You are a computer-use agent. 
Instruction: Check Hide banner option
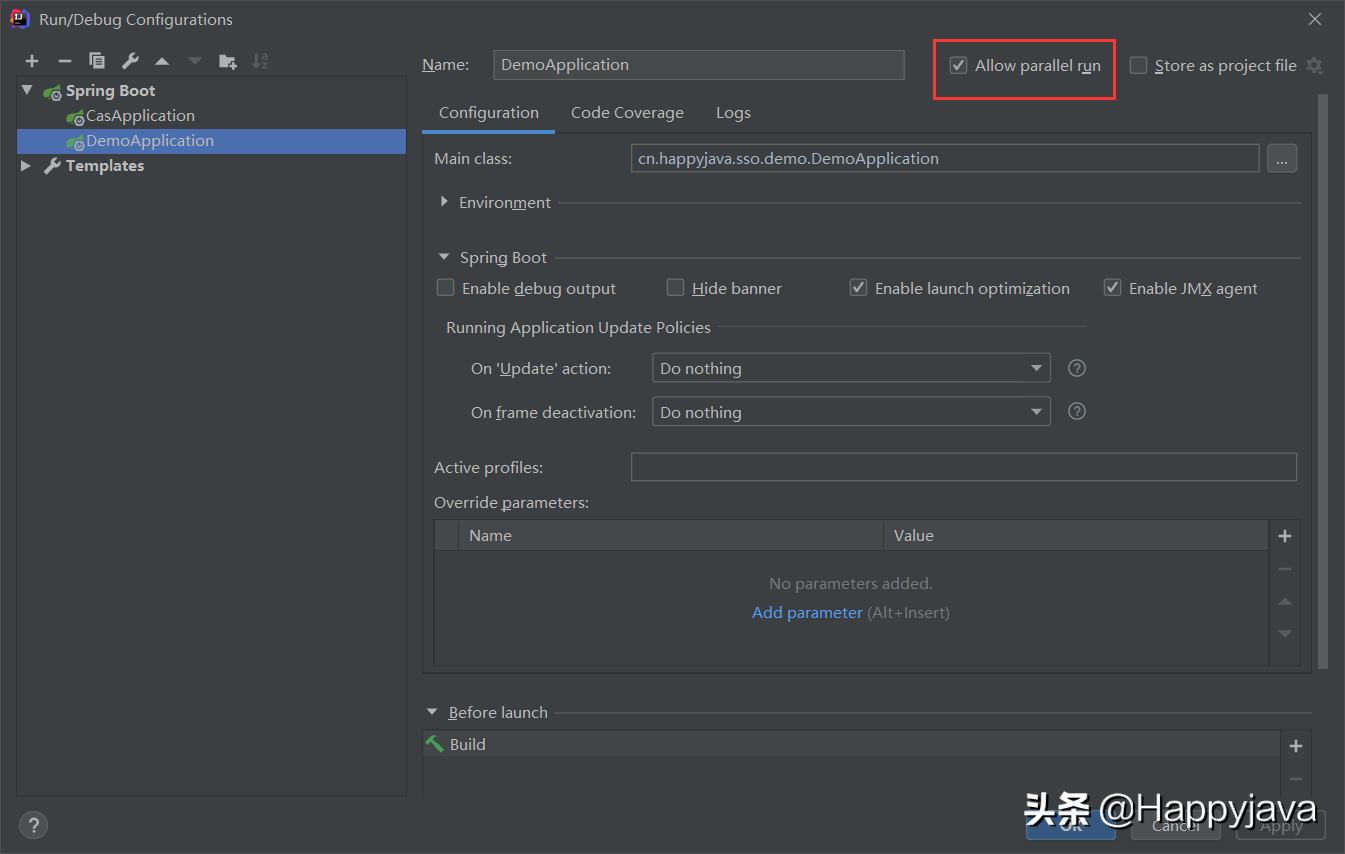tap(675, 288)
